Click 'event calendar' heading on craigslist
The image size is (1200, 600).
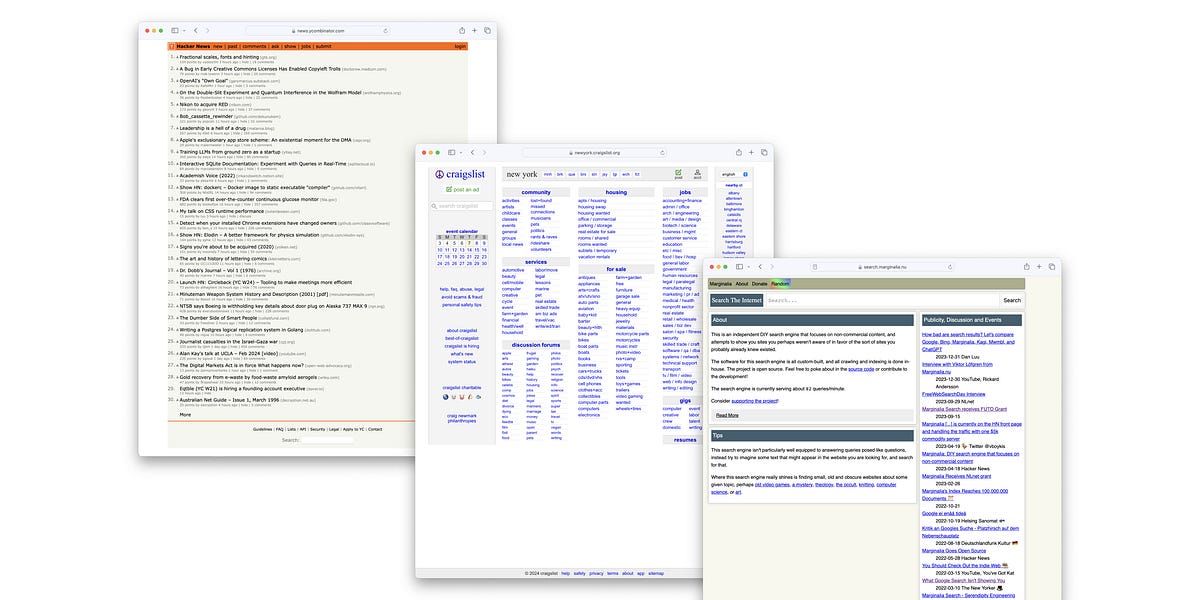click(462, 230)
